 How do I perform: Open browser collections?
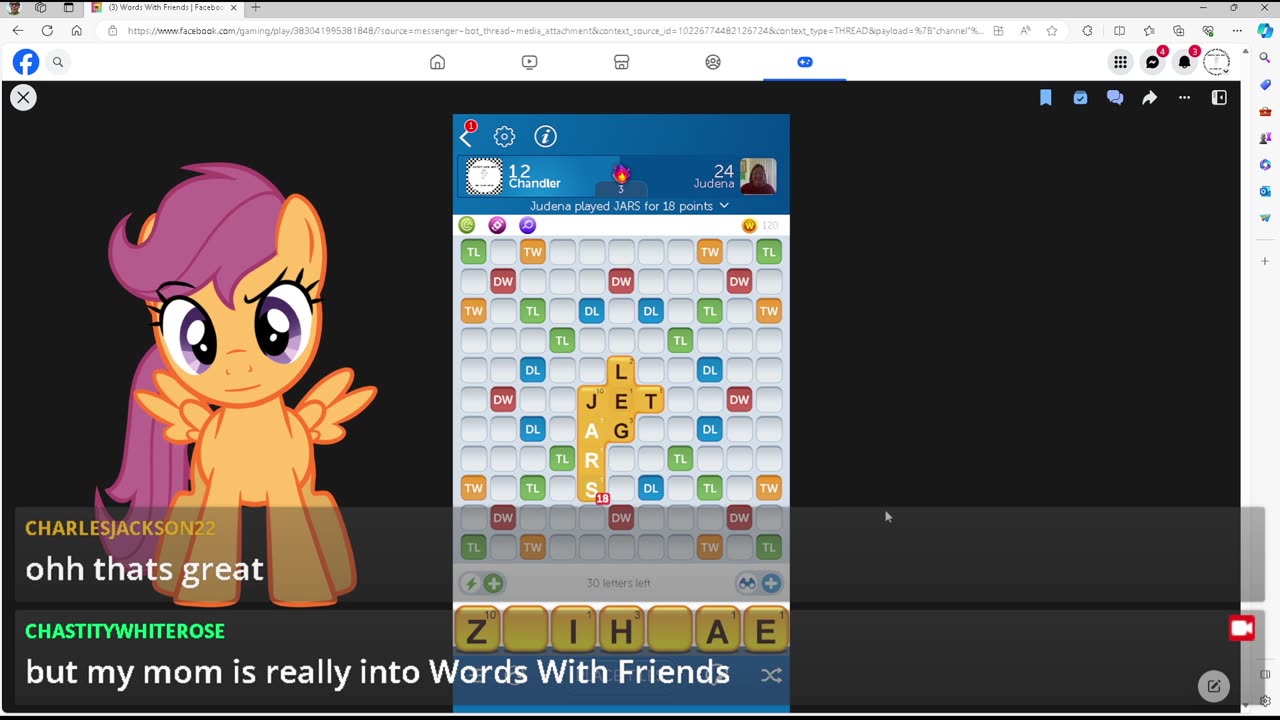(1178, 31)
